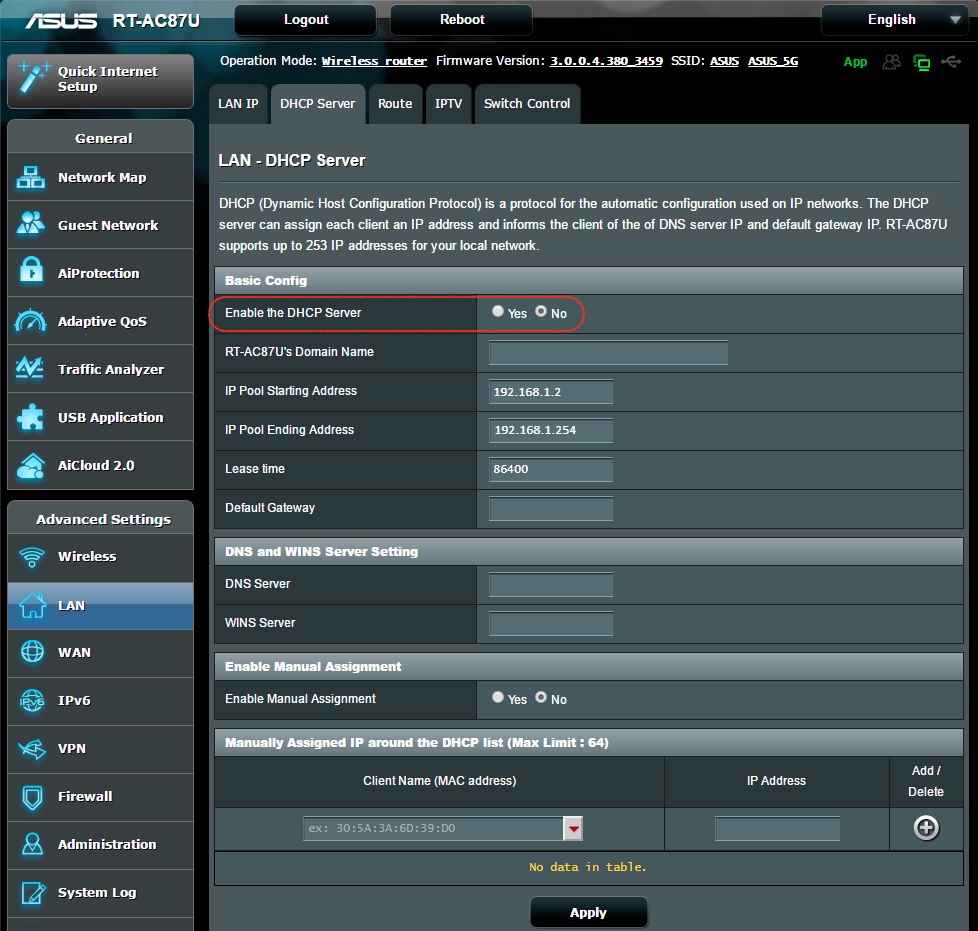Open the Switch Control tab
This screenshot has width=978, height=931.
(x=527, y=104)
